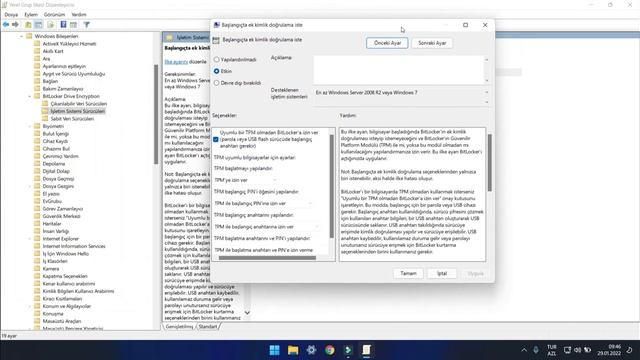Click the action pane toolbar icon

(73, 25)
